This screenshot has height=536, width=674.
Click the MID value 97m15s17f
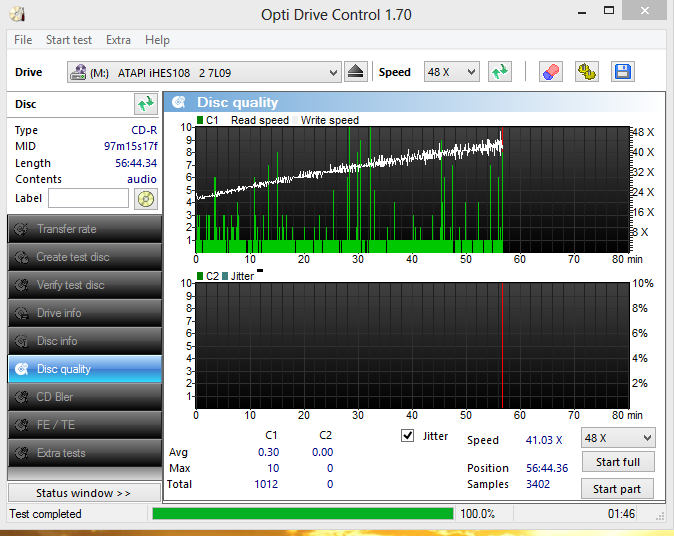[x=131, y=146]
